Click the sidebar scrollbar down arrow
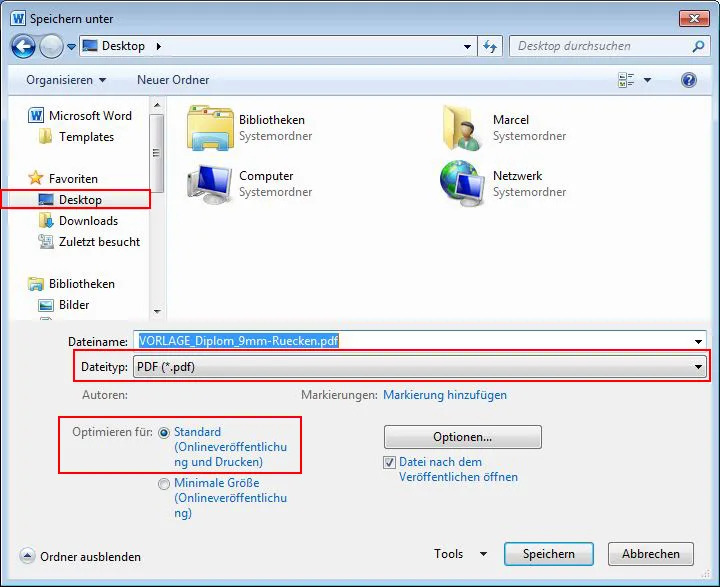Image resolution: width=720 pixels, height=587 pixels. [x=157, y=311]
